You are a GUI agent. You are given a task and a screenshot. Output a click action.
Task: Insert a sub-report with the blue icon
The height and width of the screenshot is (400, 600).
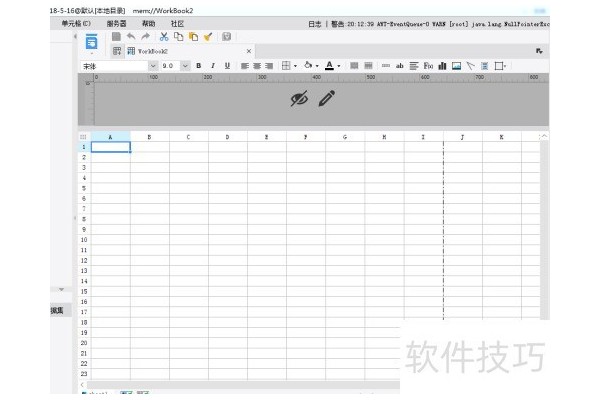pos(484,66)
